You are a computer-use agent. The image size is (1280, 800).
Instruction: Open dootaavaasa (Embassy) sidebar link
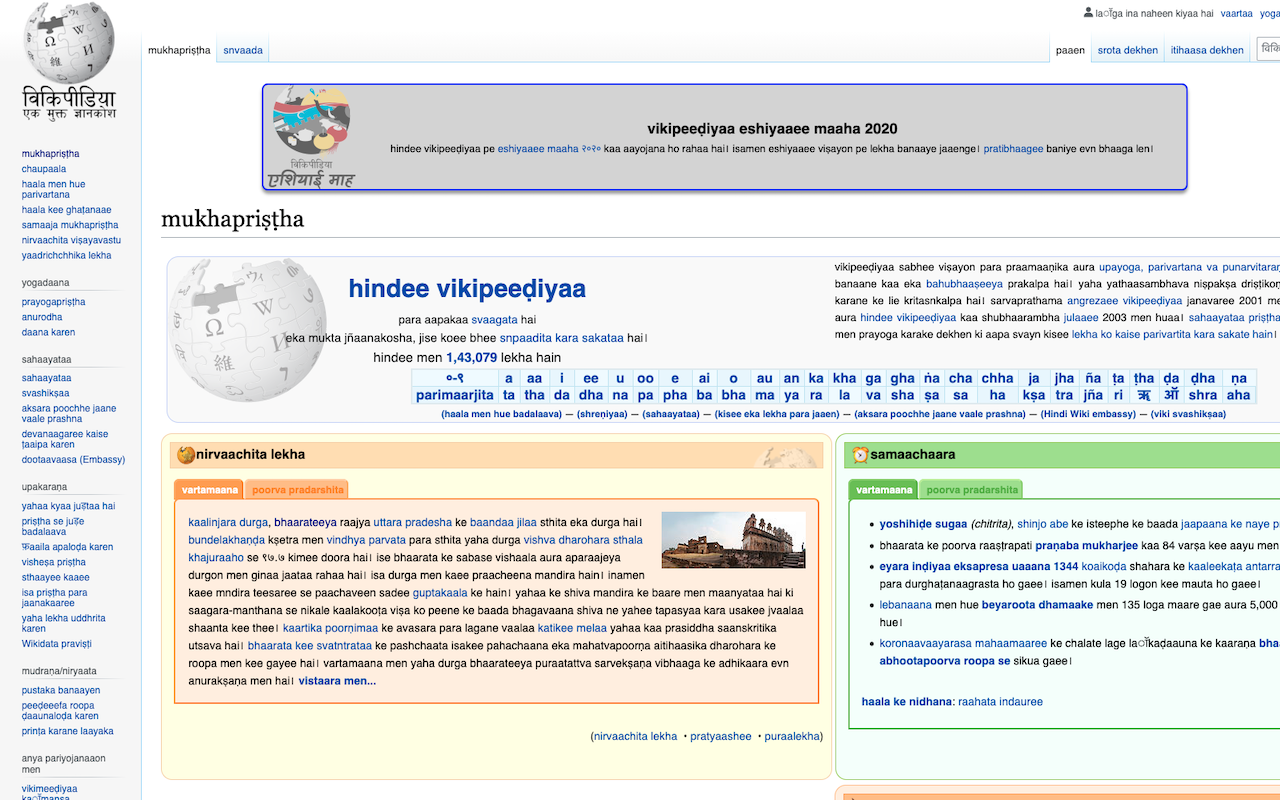(74, 460)
